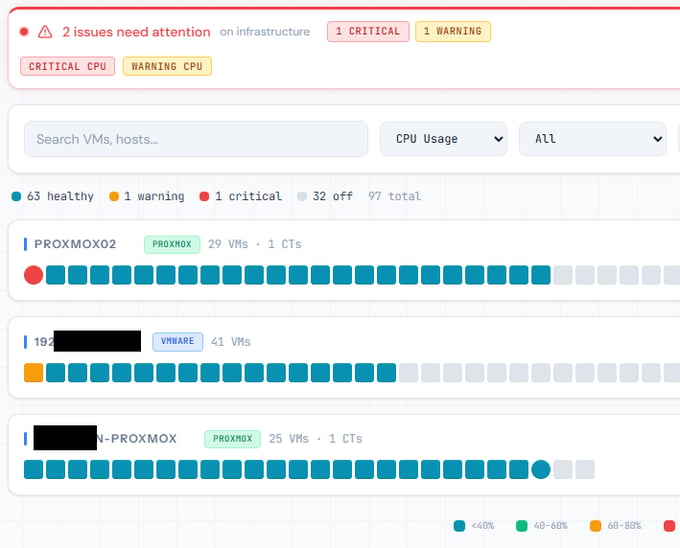The height and width of the screenshot is (548, 680).
Task: Click the red critical VM circle in PROXMOX02
Action: (x=33, y=275)
